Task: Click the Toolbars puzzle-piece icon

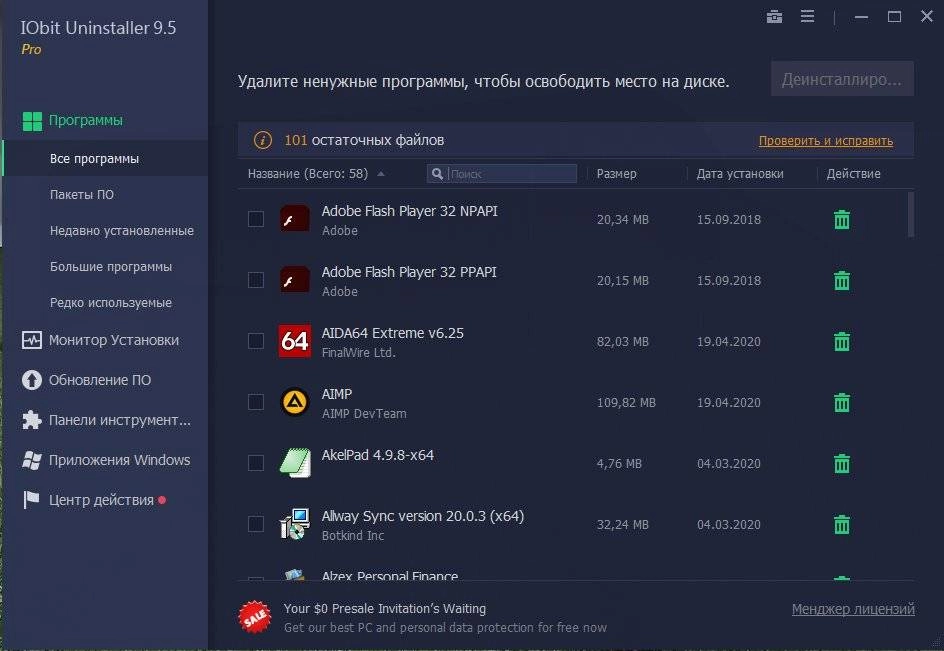Action: [32, 420]
